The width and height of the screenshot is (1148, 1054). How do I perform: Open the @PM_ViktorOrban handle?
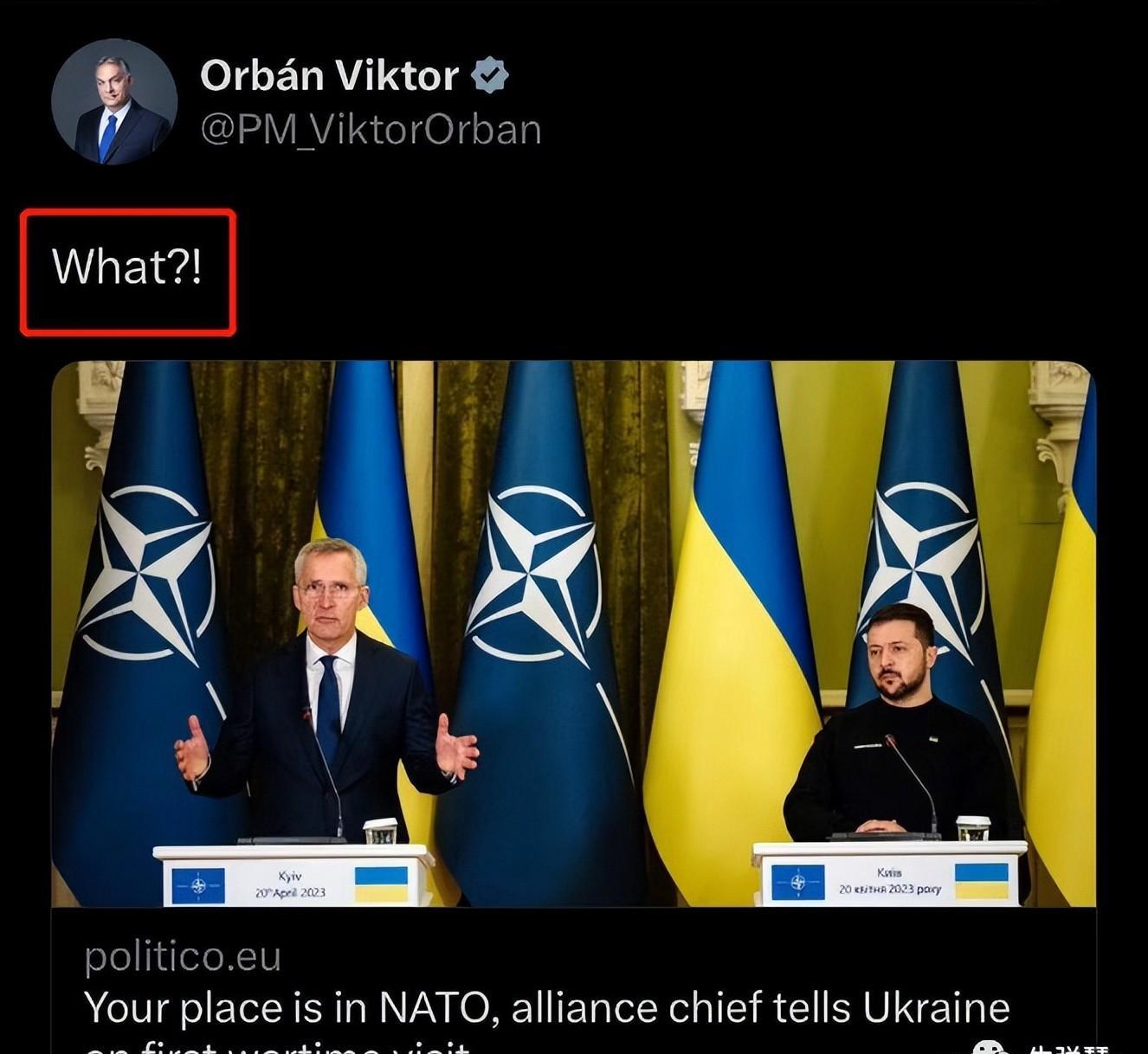point(371,130)
